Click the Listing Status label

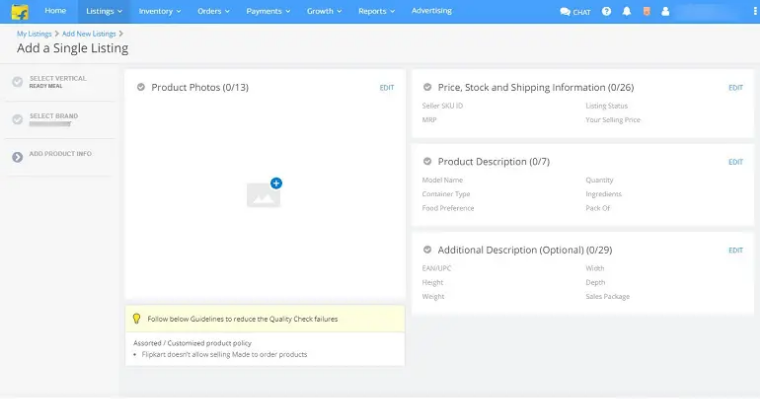pyautogui.click(x=606, y=106)
